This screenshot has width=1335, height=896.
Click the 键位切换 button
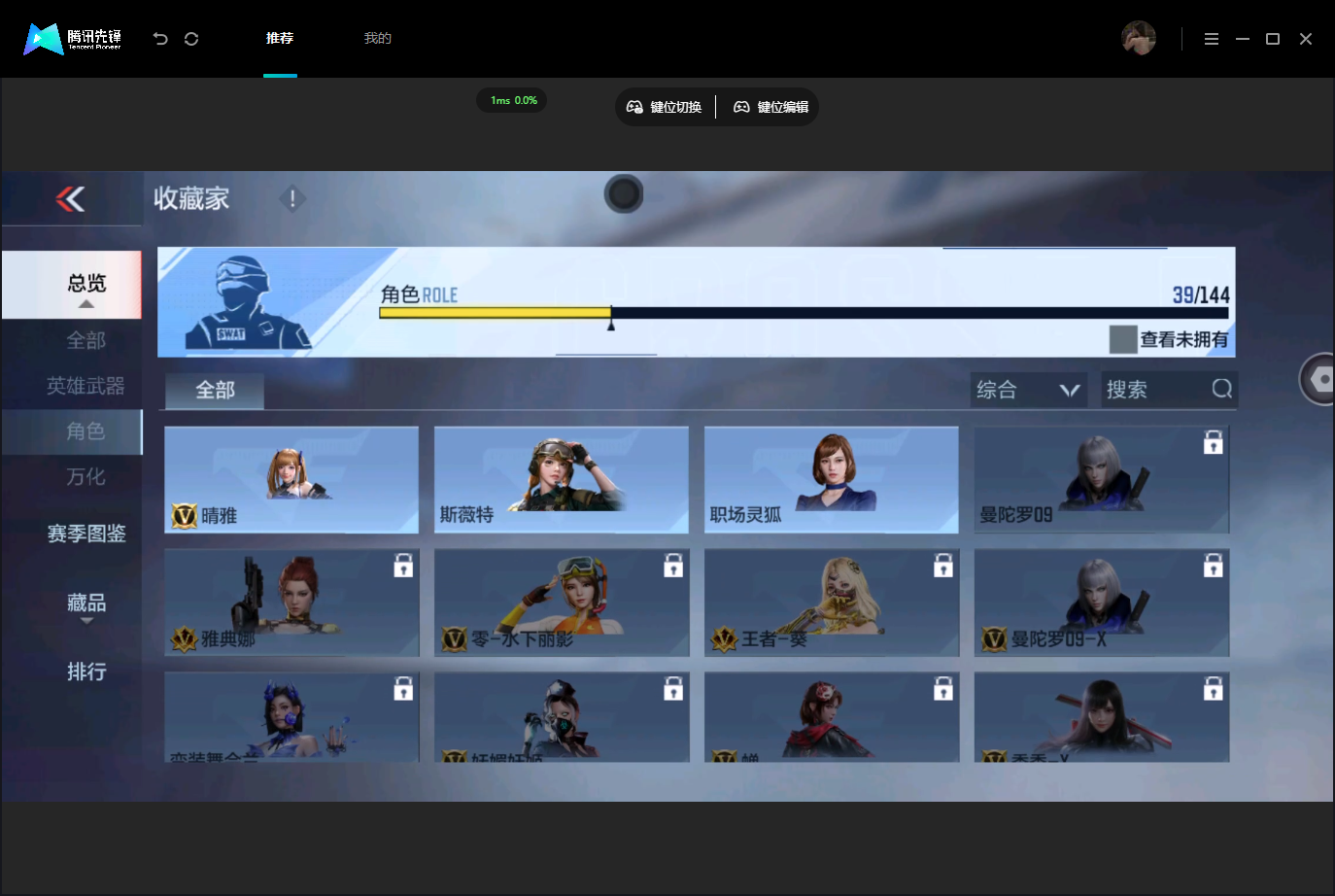tap(665, 107)
